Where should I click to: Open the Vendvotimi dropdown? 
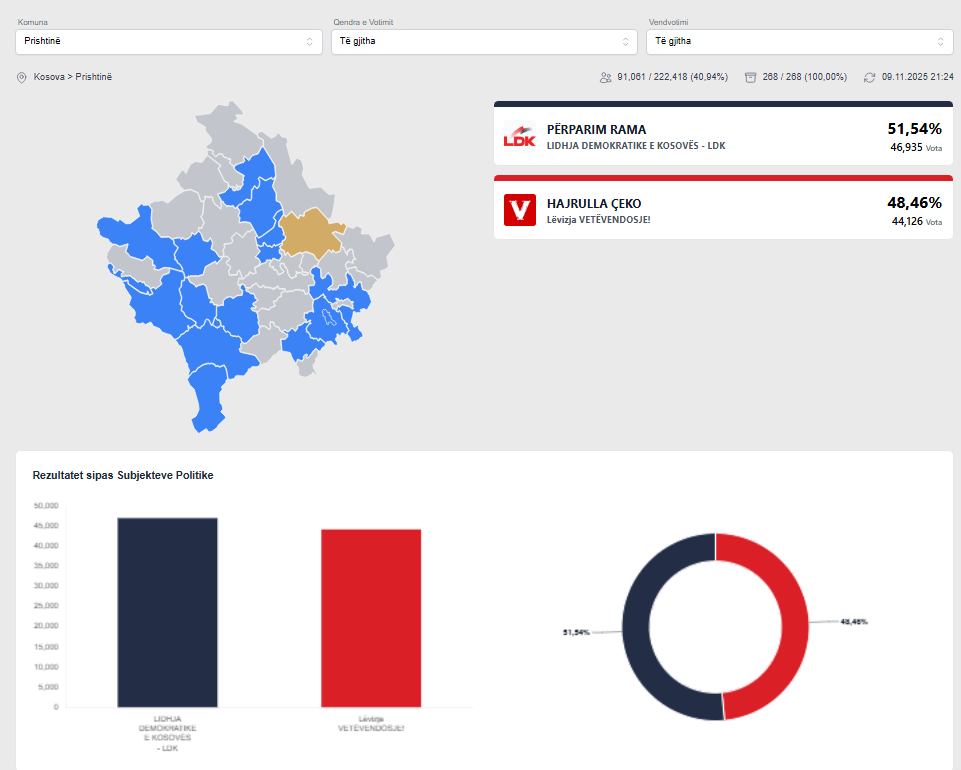799,42
